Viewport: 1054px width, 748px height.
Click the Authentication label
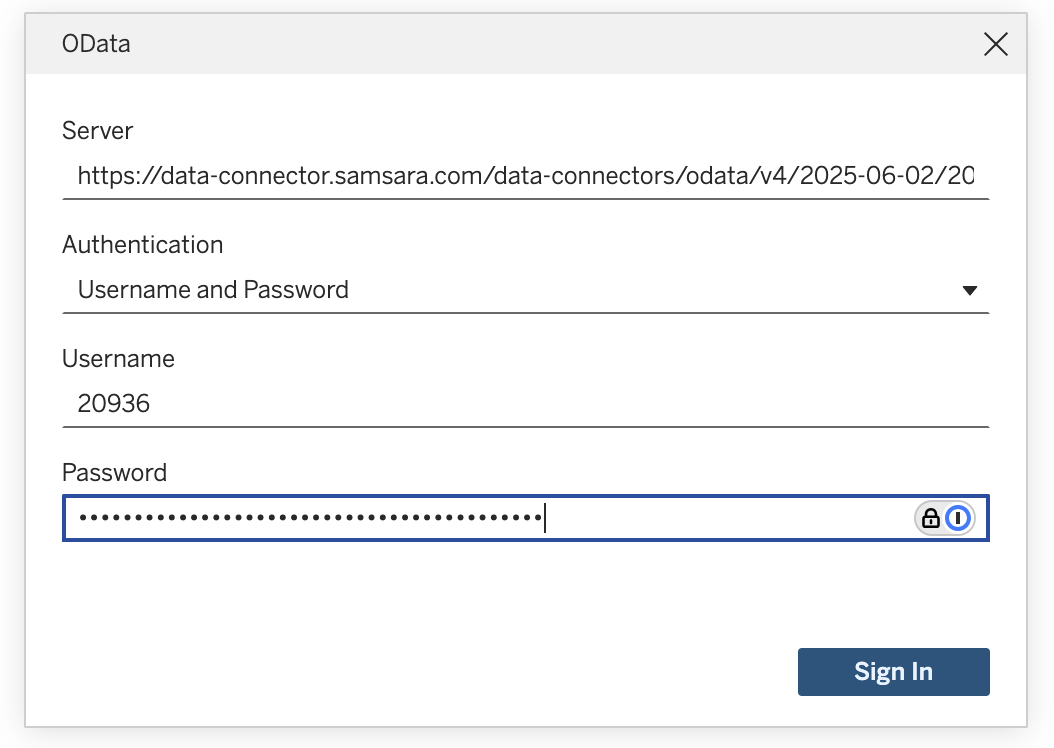142,245
